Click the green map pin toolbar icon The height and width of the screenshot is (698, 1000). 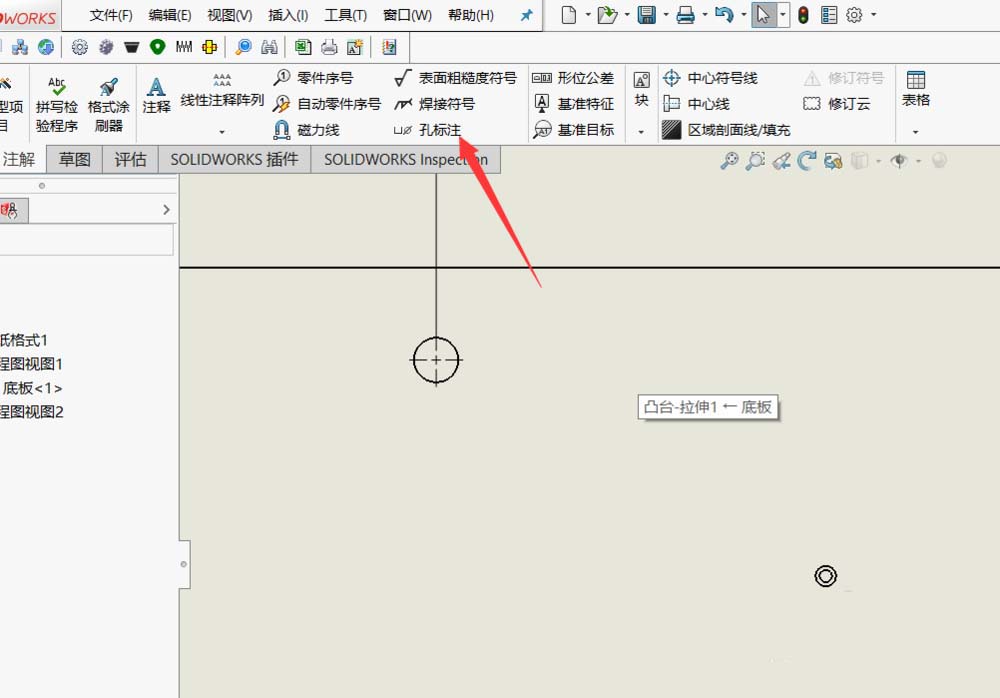click(x=158, y=47)
